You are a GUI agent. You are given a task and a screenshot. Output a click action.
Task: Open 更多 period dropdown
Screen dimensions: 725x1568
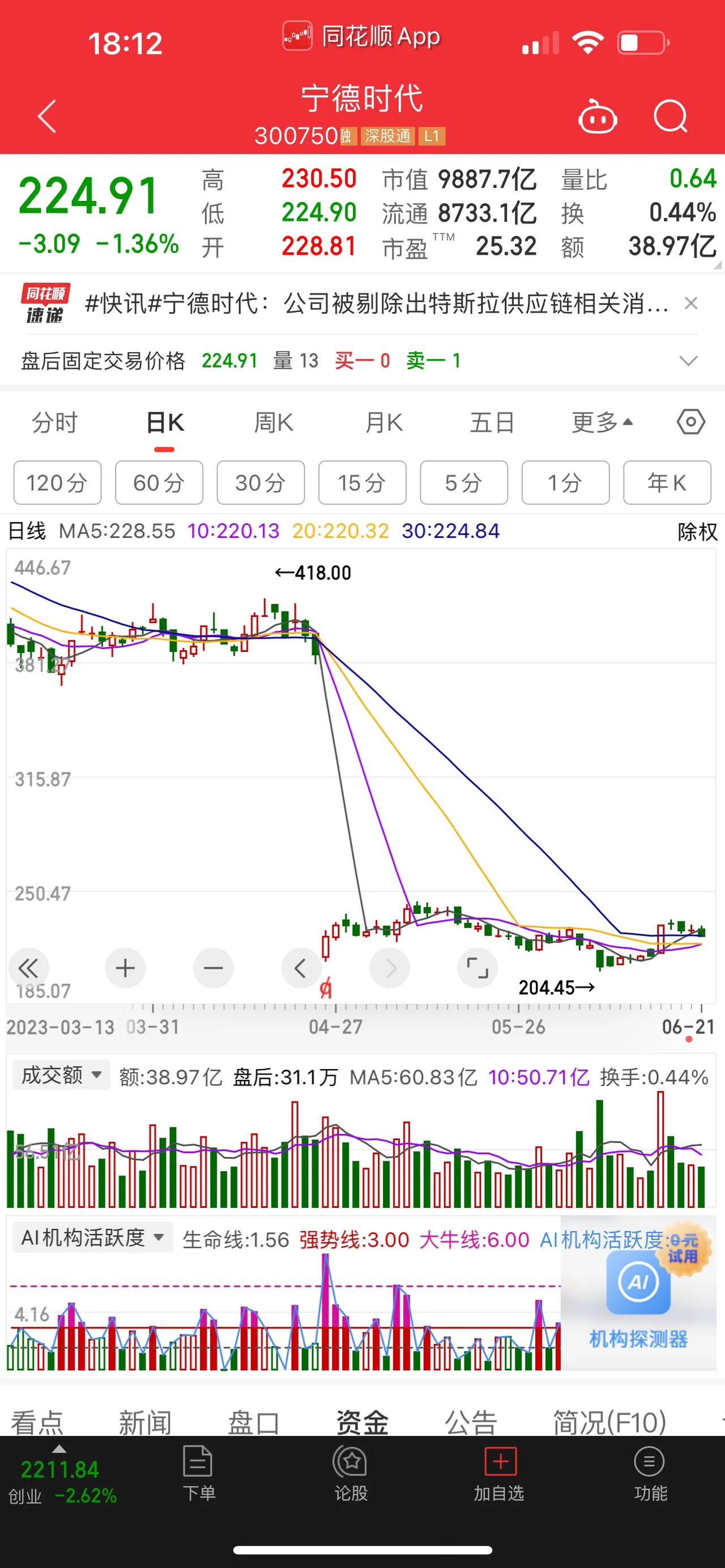pyautogui.click(x=603, y=422)
